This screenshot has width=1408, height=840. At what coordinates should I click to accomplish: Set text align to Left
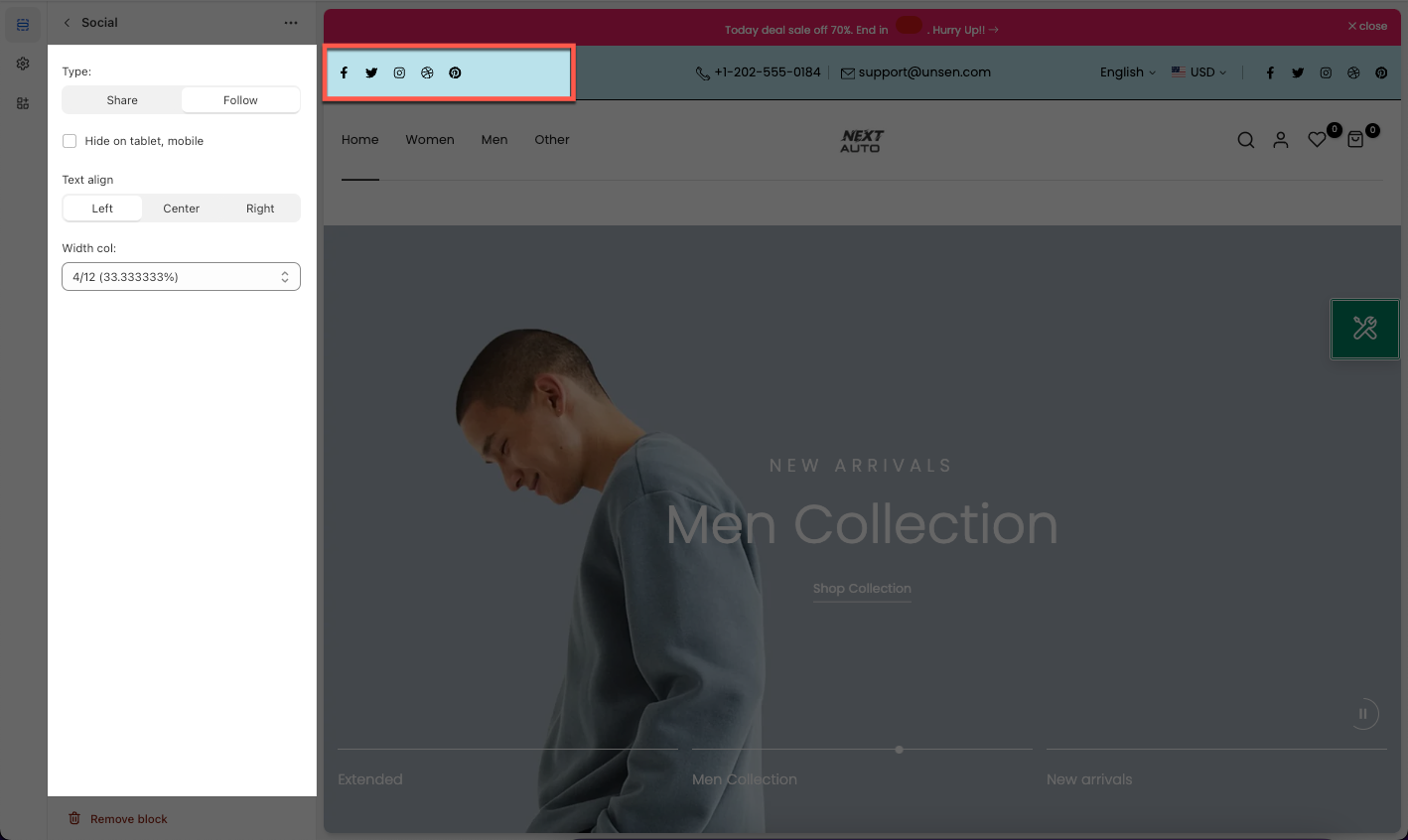102,209
